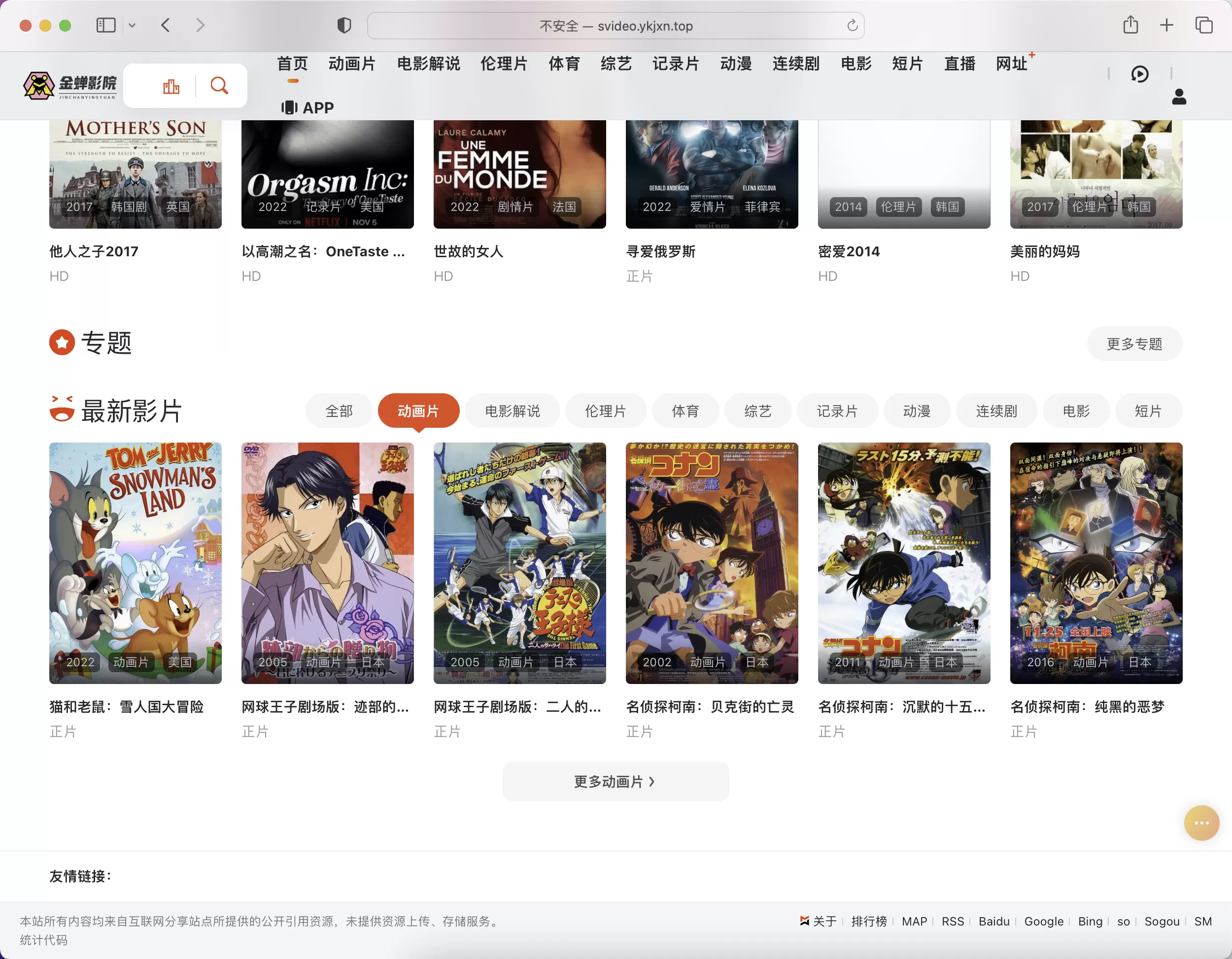The image size is (1232, 959).
Task: Select the 动画片 filter tab in 最新影片
Action: [418, 411]
